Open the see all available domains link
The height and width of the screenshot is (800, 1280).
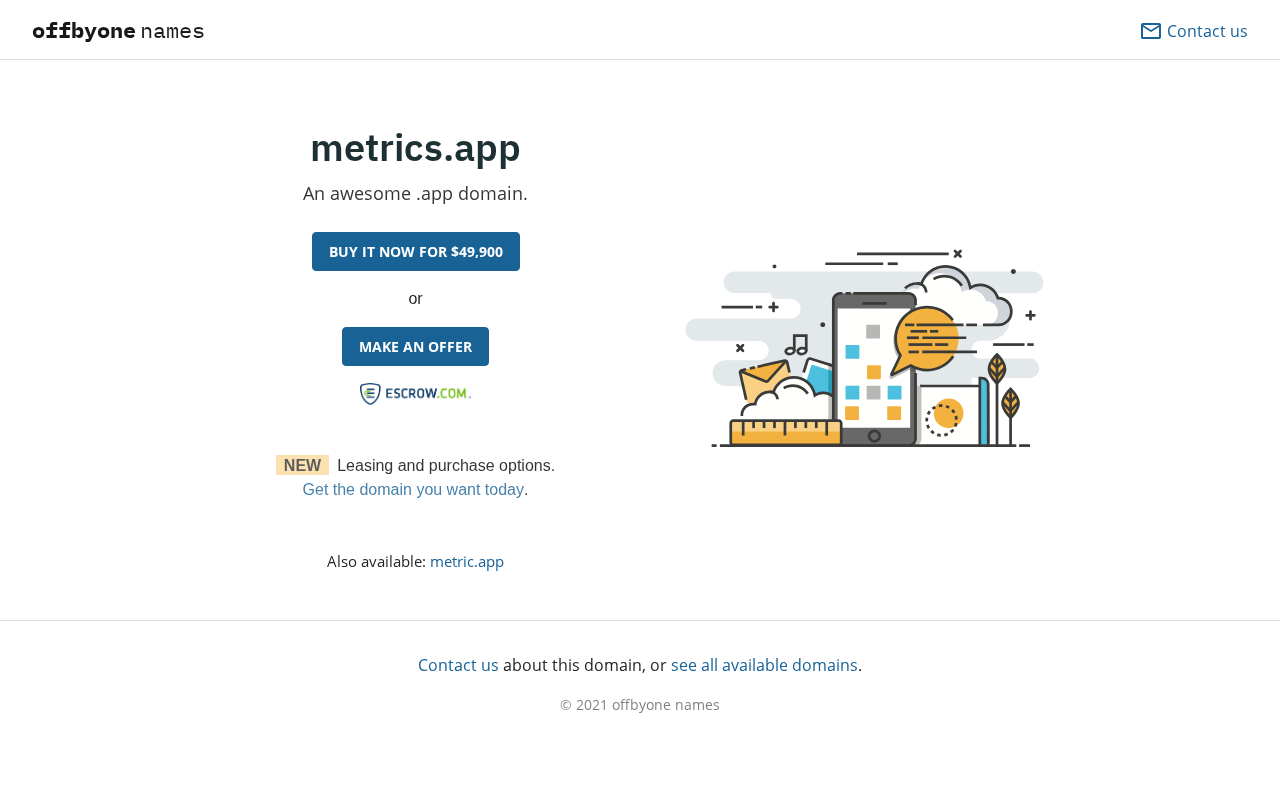764,665
